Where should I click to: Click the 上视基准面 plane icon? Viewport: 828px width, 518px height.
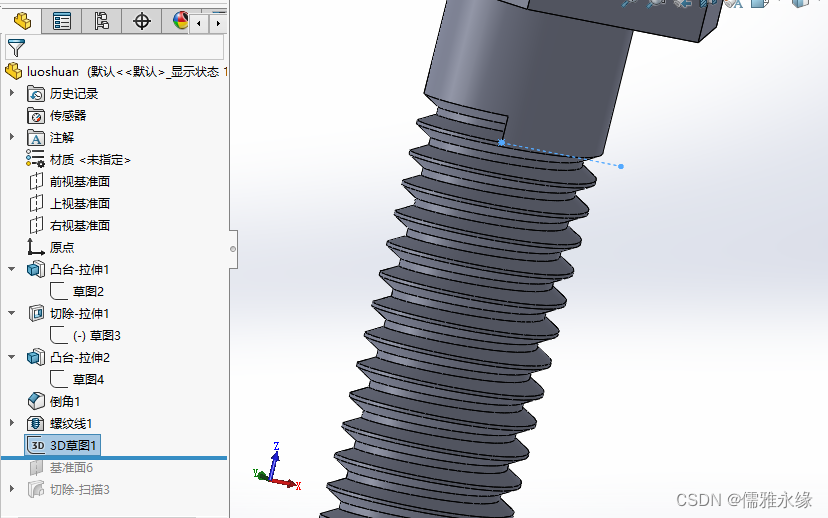pyautogui.click(x=36, y=203)
